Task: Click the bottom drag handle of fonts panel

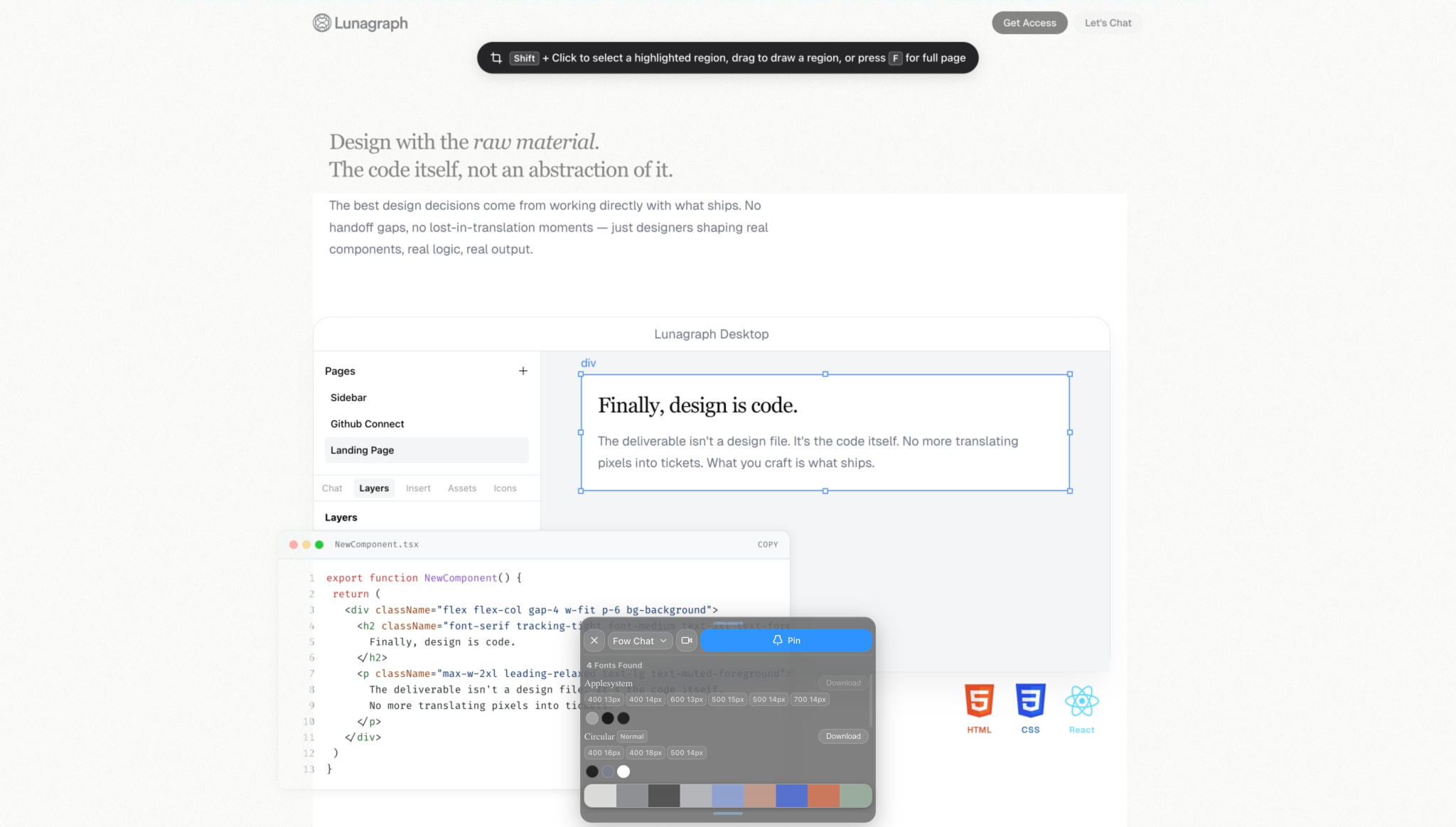Action: [728, 813]
